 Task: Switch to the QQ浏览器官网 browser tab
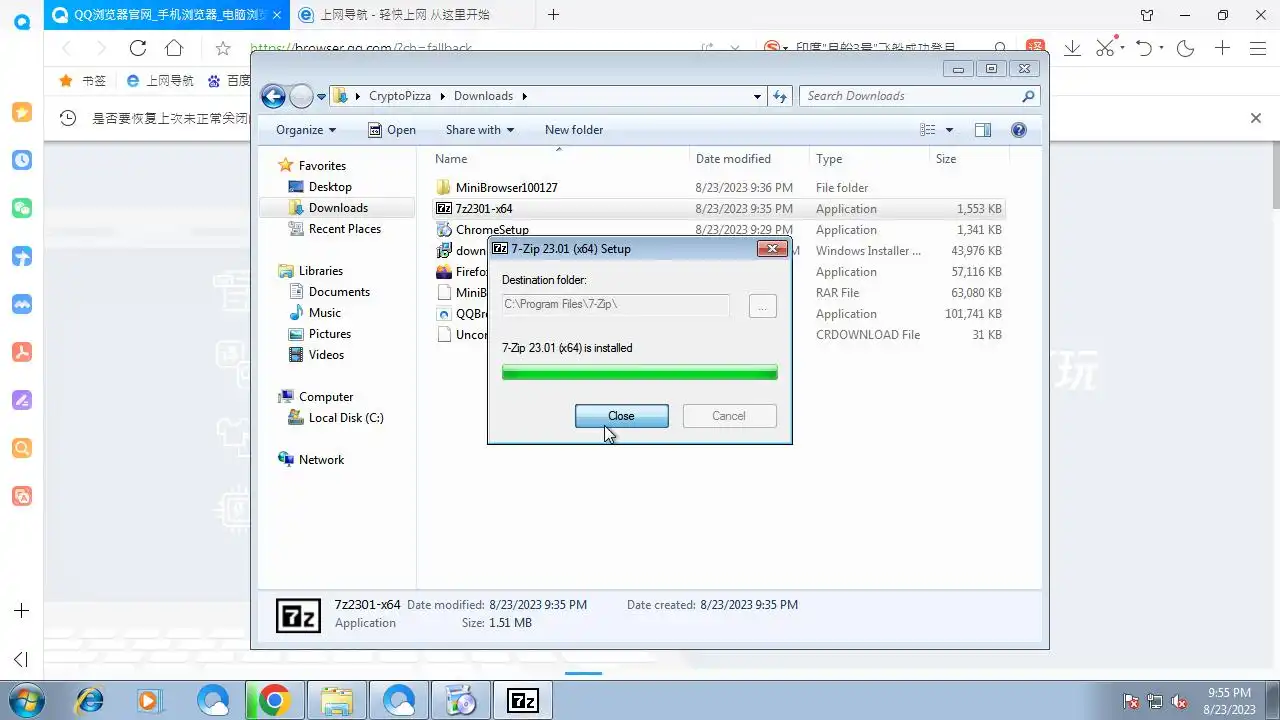point(166,15)
